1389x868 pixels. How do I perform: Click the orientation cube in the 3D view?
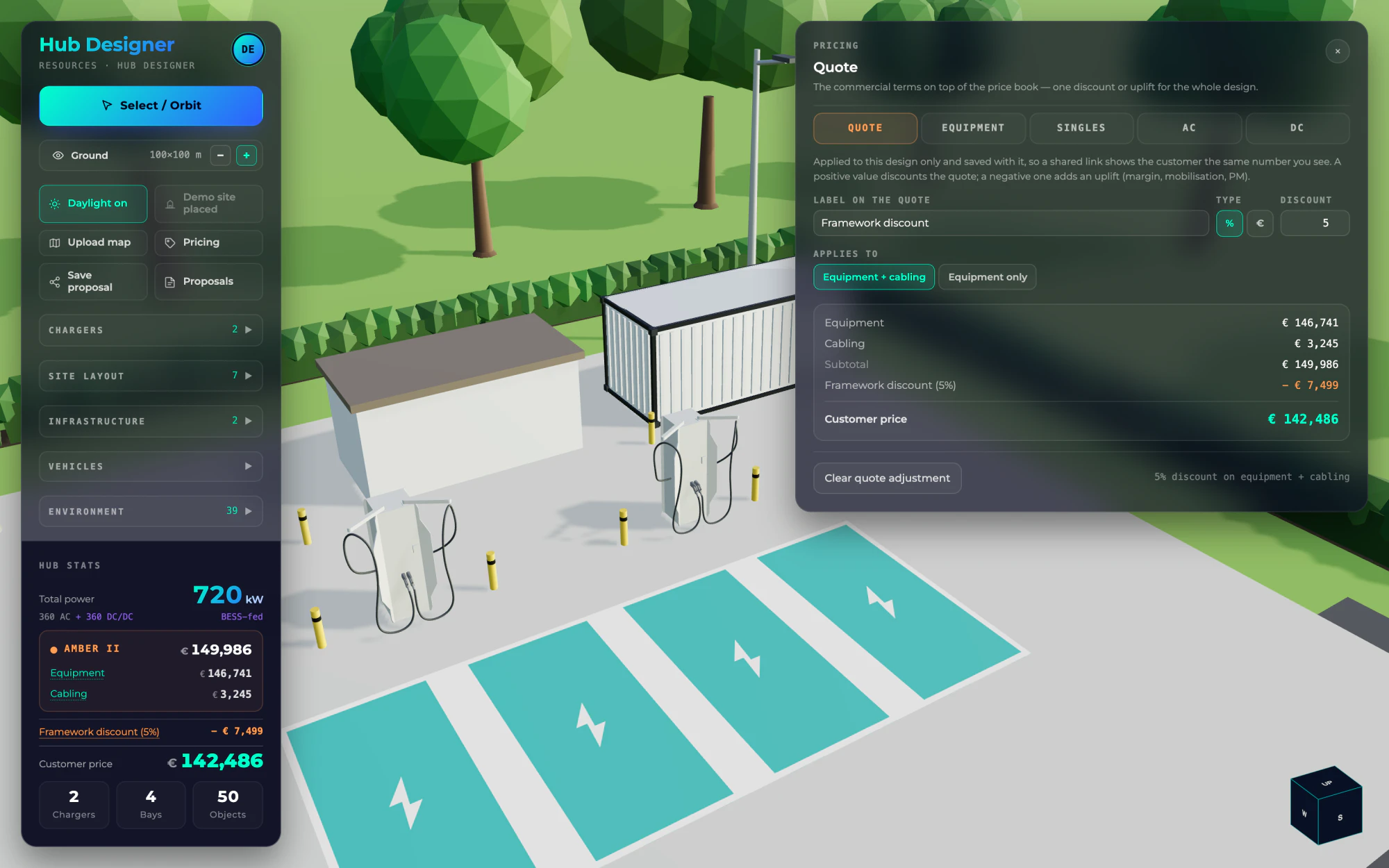point(1326,806)
